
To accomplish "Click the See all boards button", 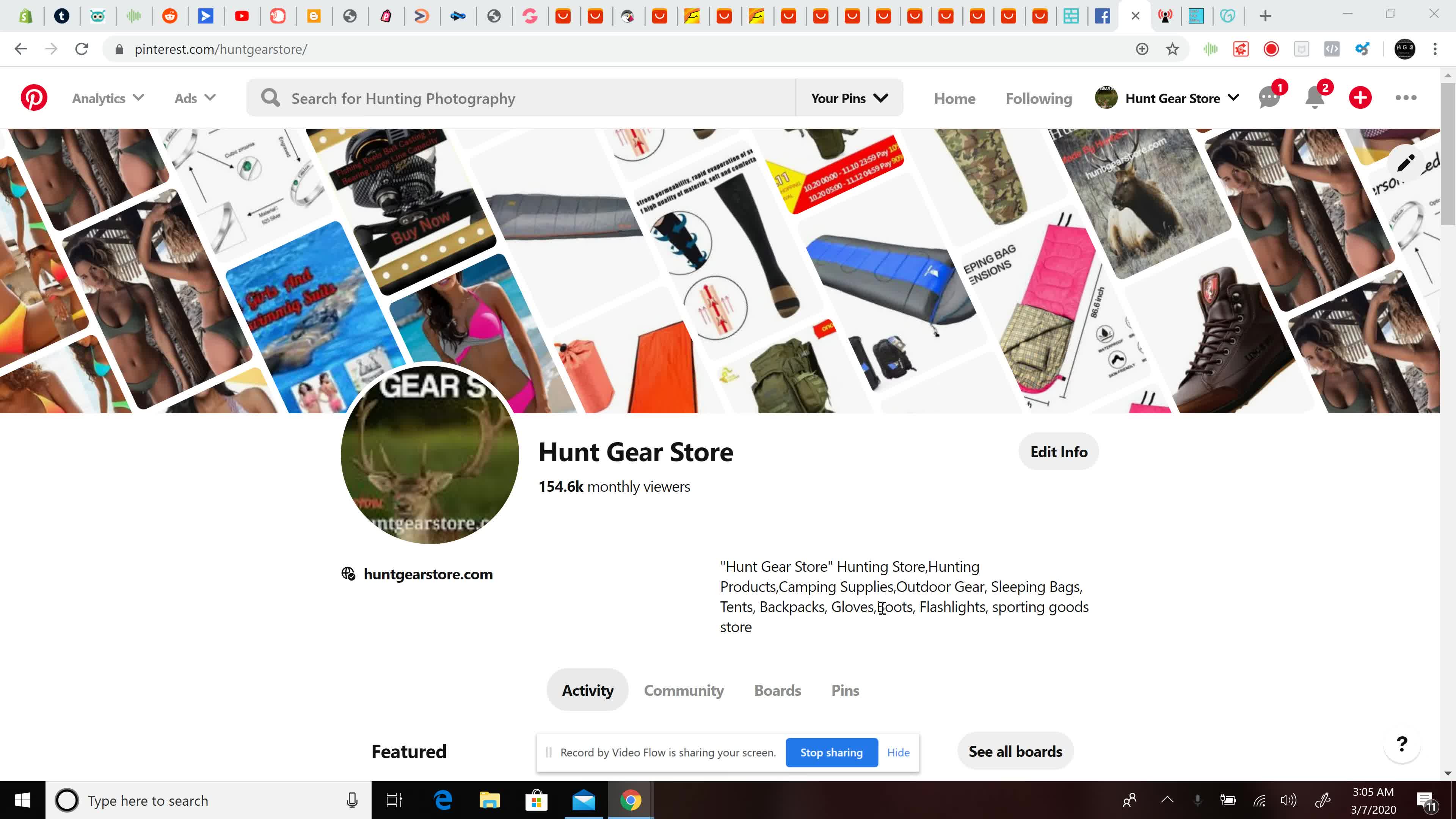I will click(1015, 751).
